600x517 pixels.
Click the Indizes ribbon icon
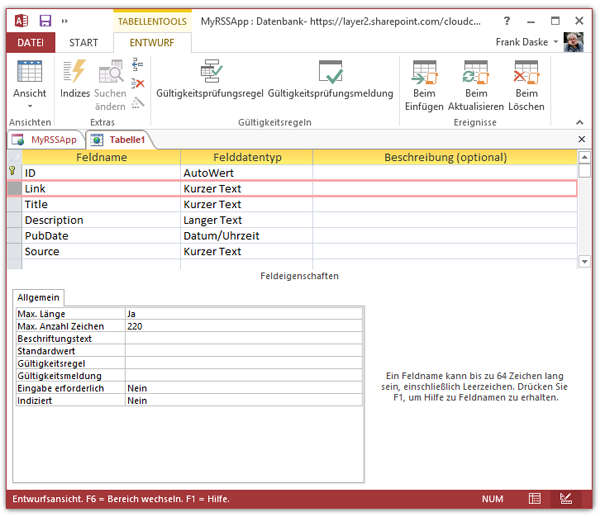[75, 81]
